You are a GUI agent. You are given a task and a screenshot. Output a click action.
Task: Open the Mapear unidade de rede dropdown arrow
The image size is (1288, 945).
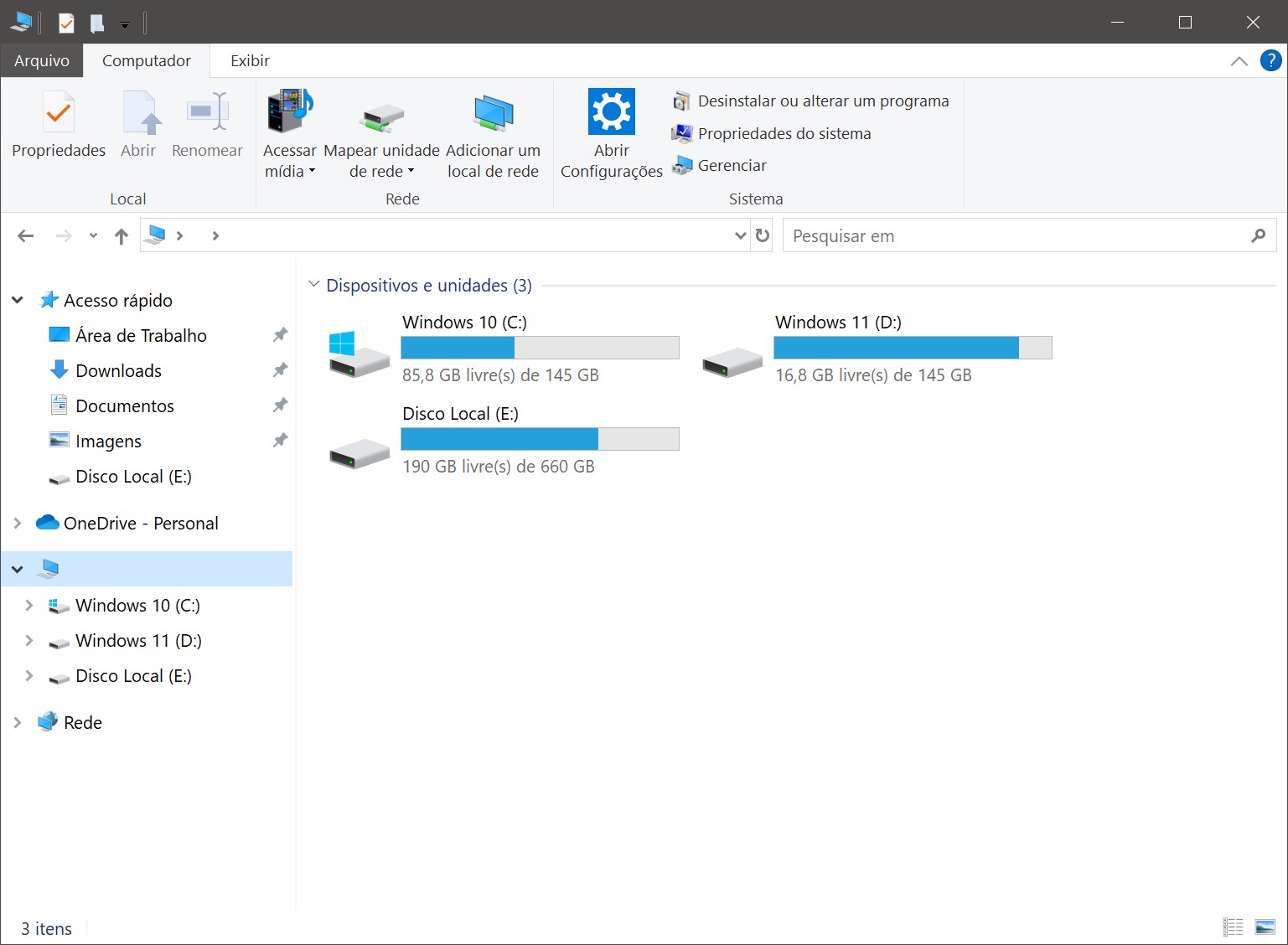tap(411, 171)
